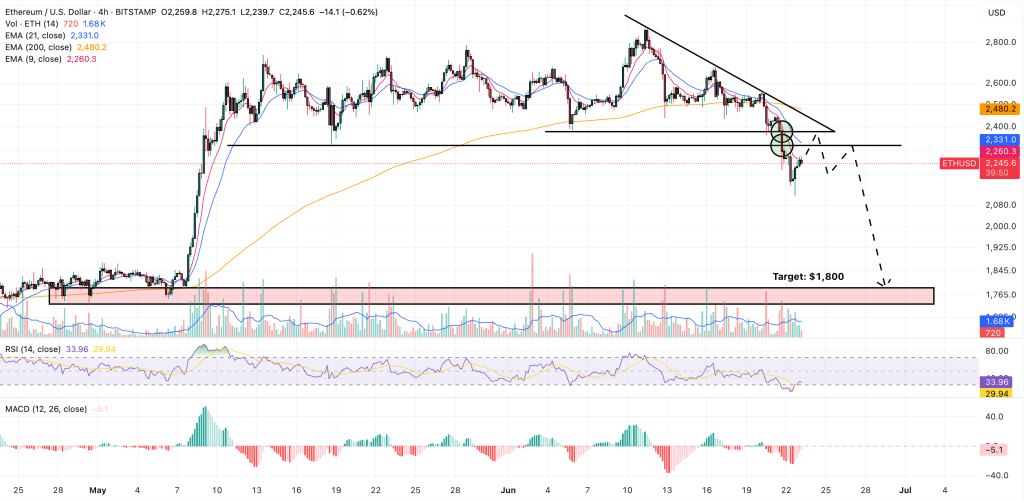
Task: Click the Jul label on time axis
Action: (x=906, y=490)
